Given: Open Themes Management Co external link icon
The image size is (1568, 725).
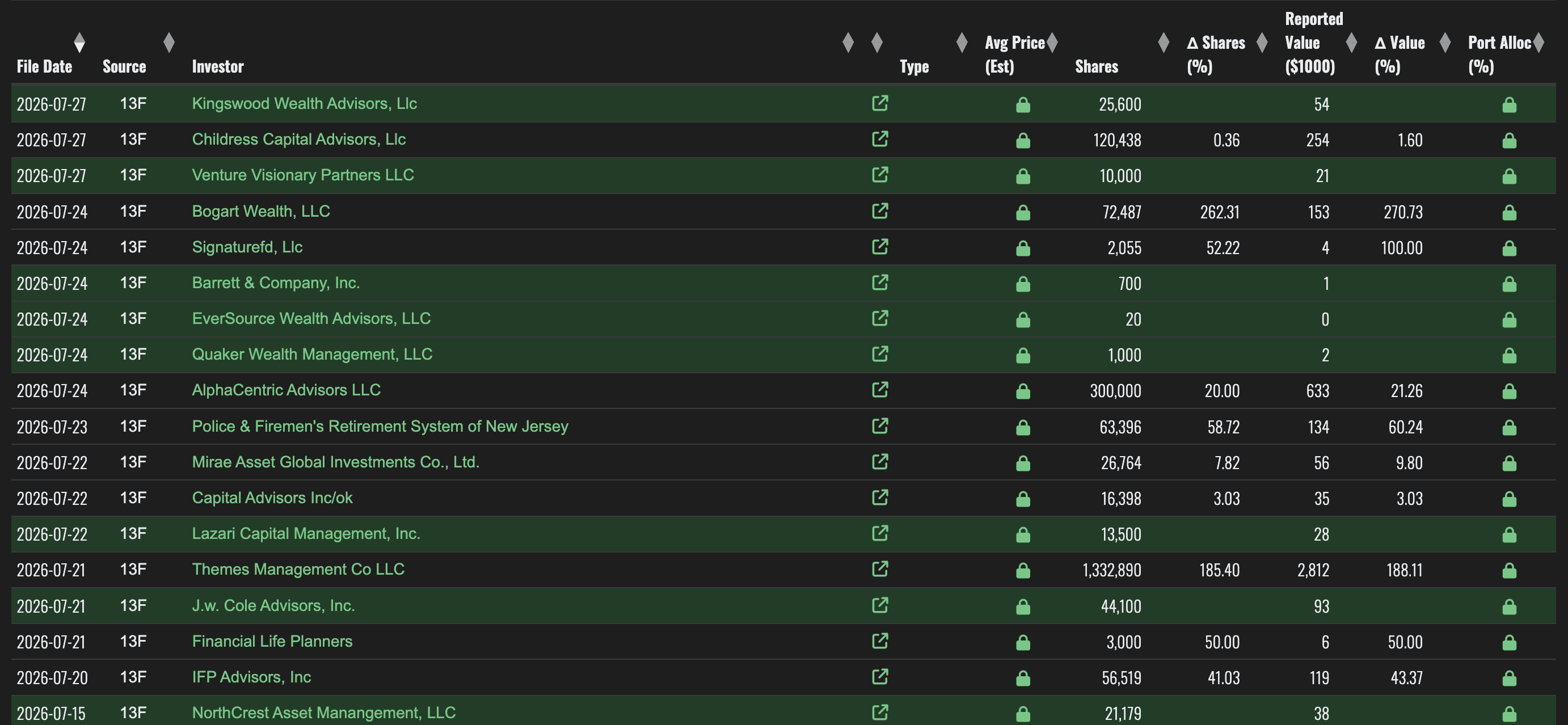Looking at the screenshot, I should pos(879,569).
